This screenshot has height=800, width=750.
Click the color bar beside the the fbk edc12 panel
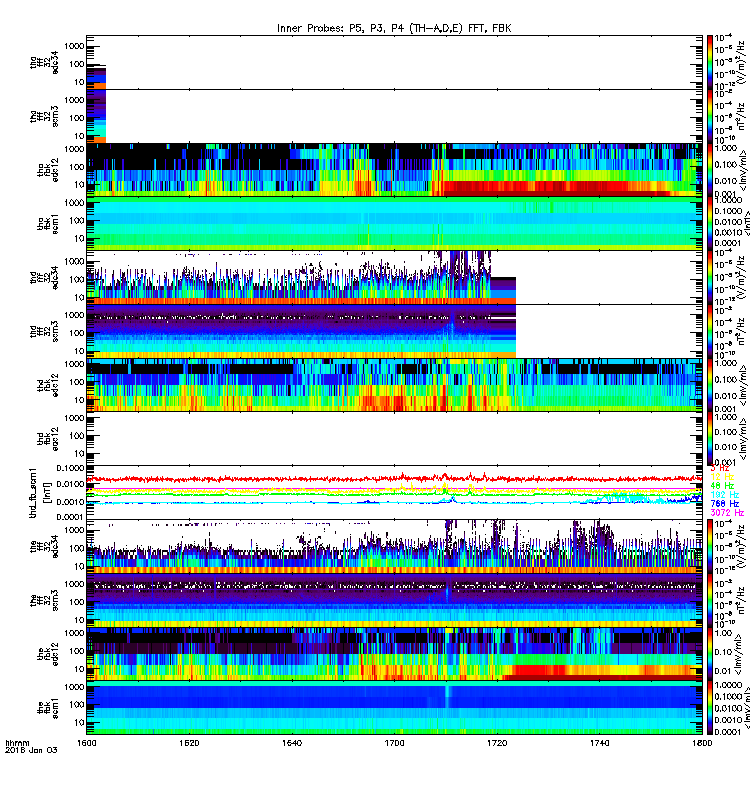coord(710,654)
